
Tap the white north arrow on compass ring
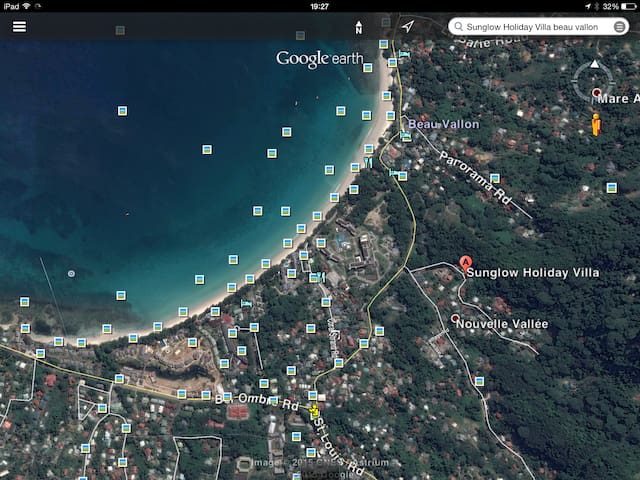point(595,64)
